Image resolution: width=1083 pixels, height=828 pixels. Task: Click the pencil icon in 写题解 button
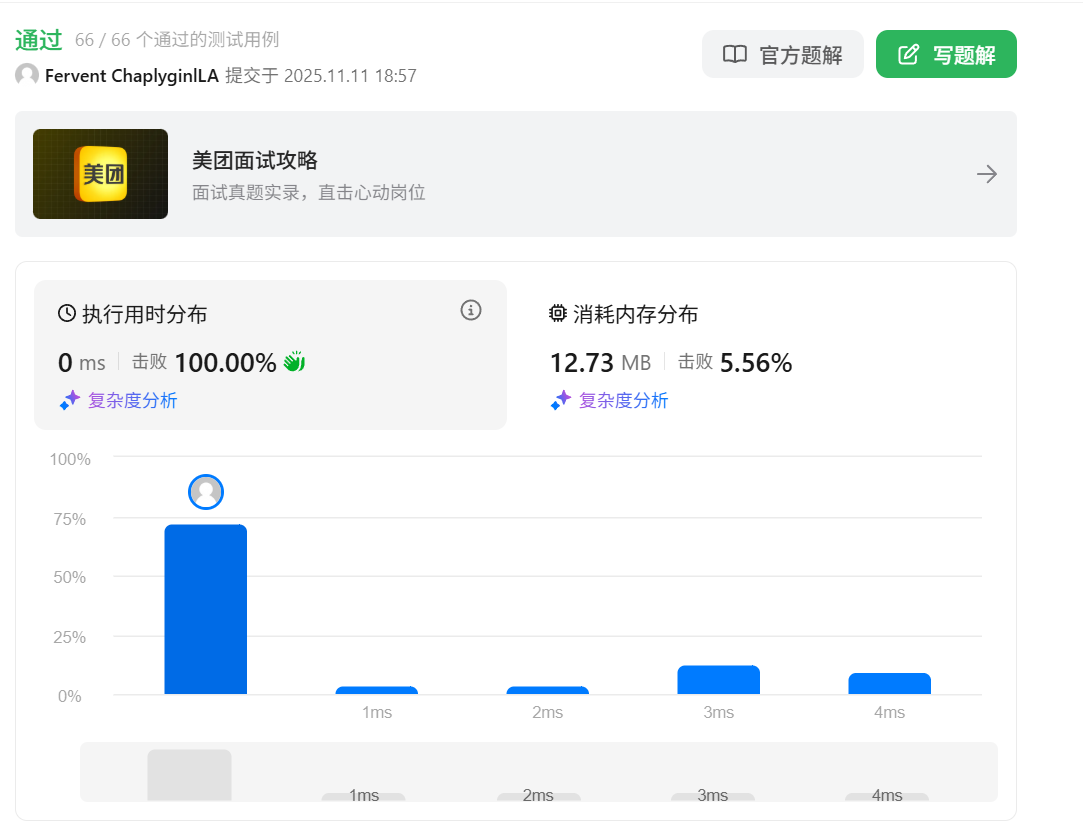[x=908, y=54]
